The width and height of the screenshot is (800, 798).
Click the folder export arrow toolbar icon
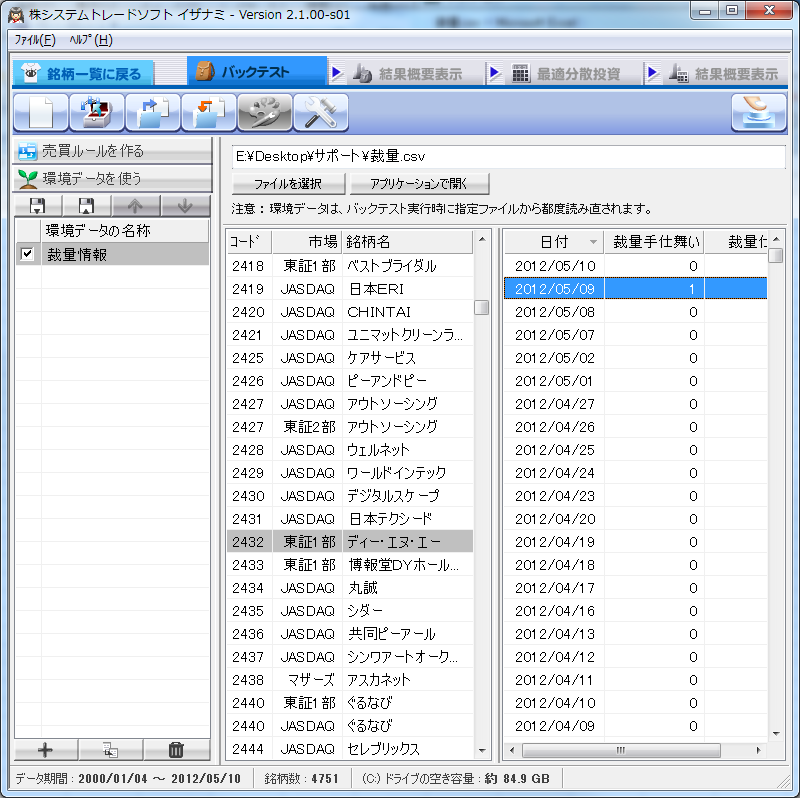(x=153, y=112)
